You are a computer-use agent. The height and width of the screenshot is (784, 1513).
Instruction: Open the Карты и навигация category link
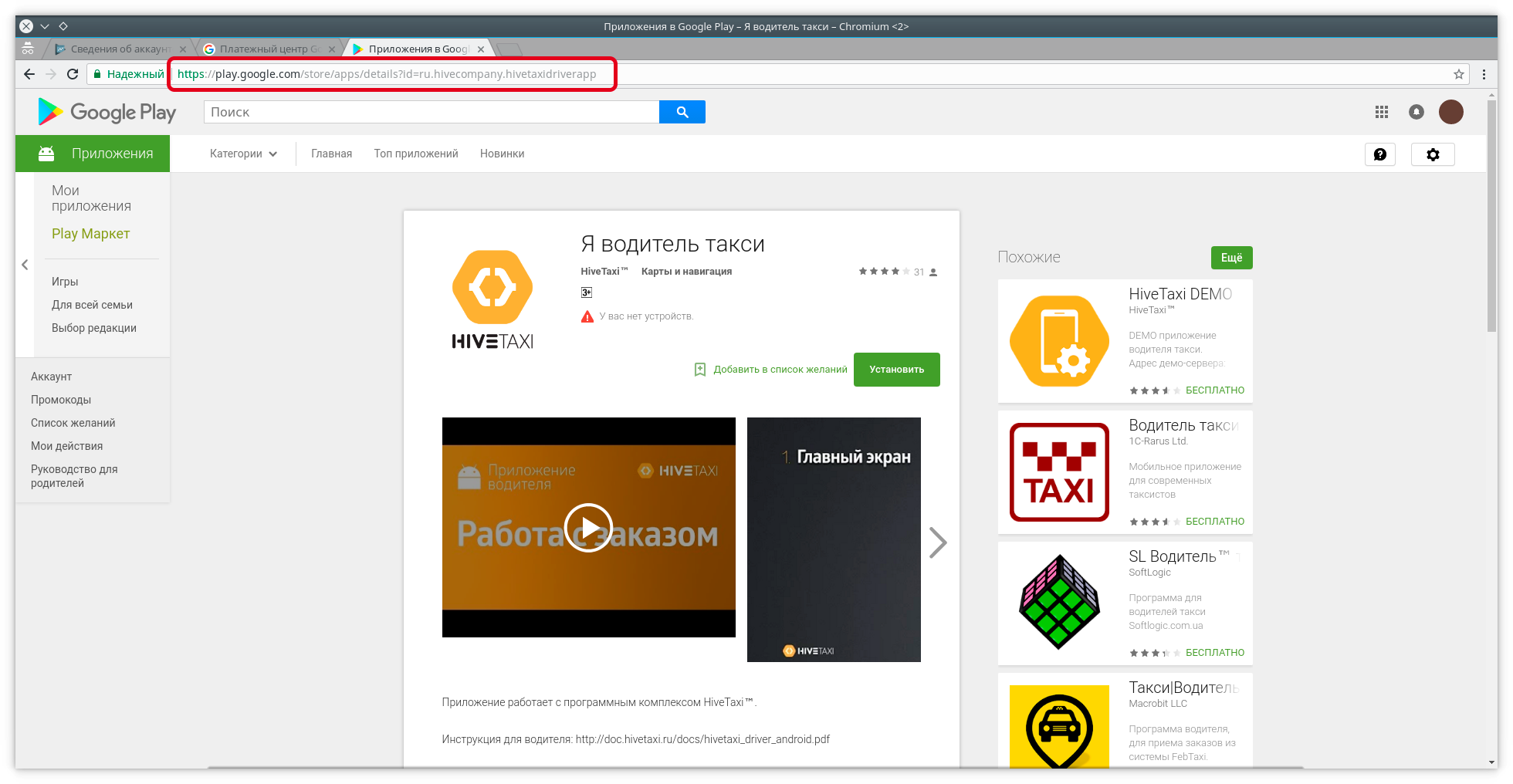click(x=686, y=272)
